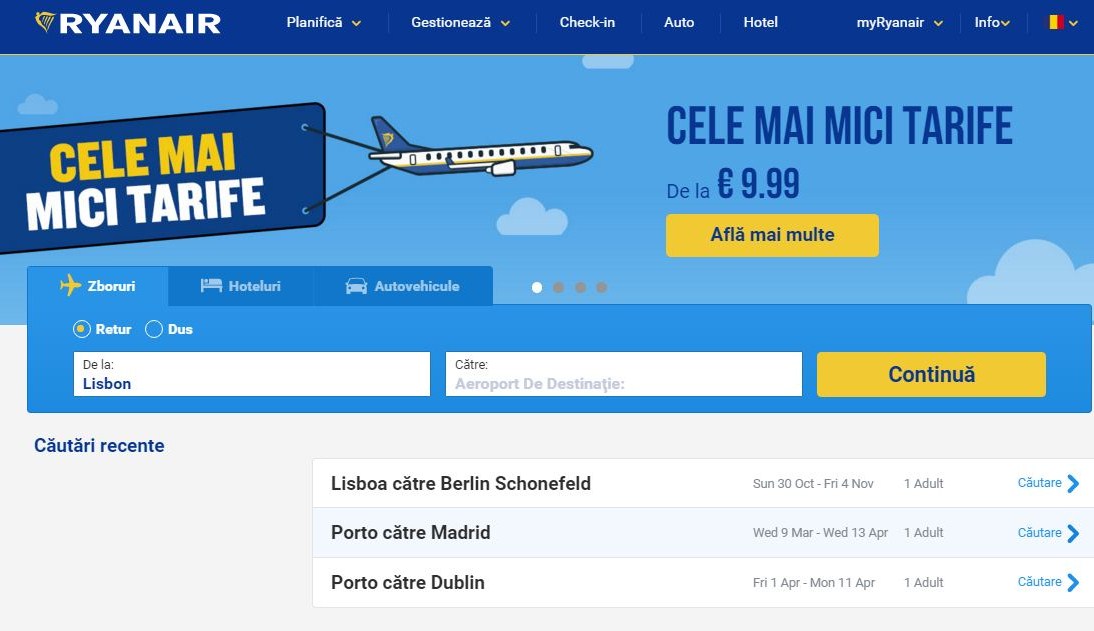Click Check-in in the navigation bar
This screenshot has height=631, width=1094.
587,21
